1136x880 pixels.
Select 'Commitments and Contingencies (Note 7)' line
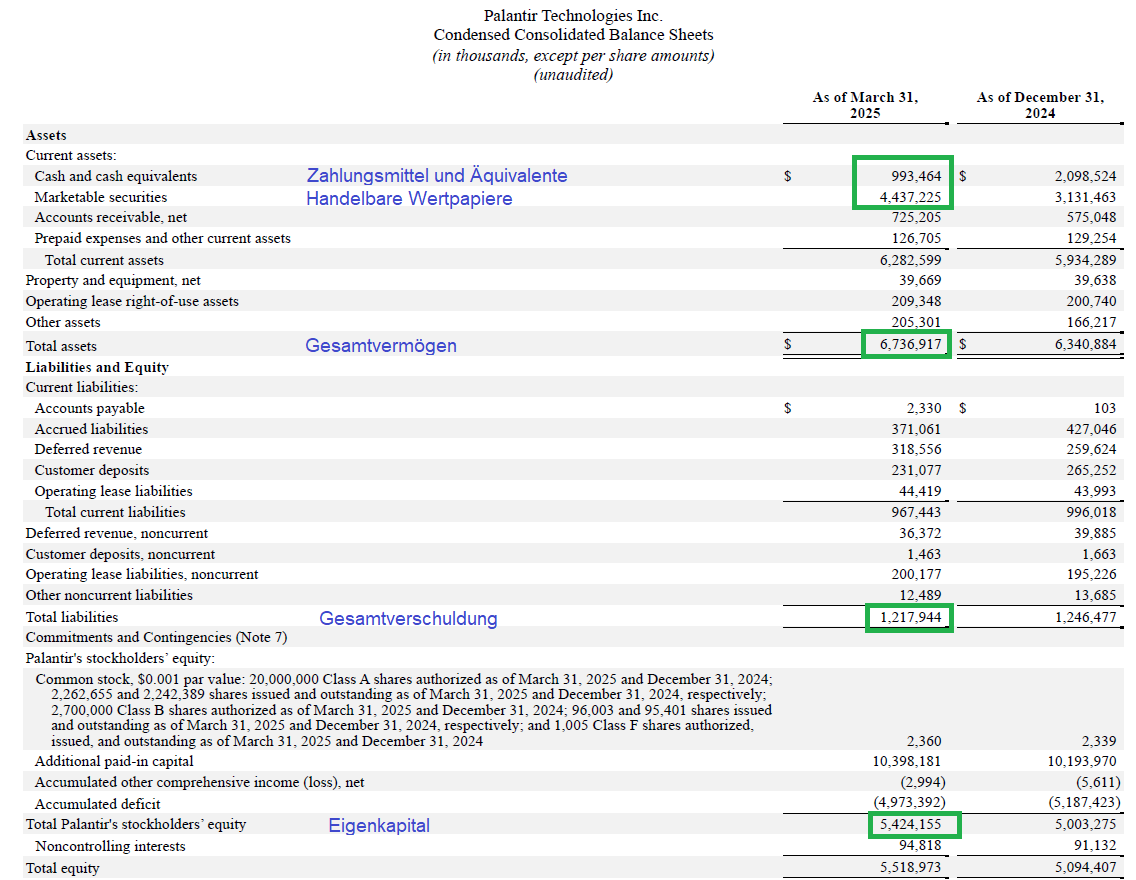tap(156, 637)
